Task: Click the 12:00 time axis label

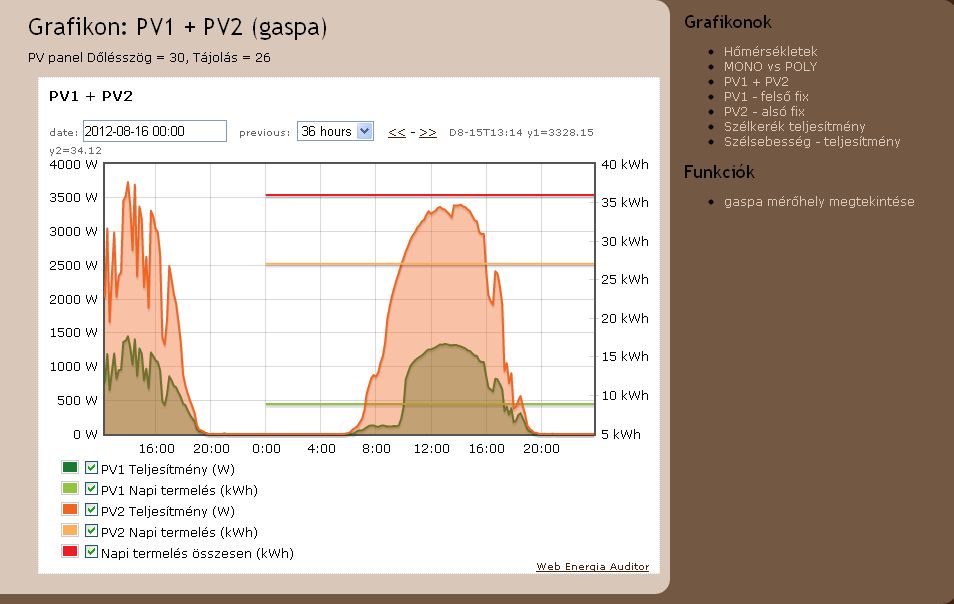Action: (431, 449)
